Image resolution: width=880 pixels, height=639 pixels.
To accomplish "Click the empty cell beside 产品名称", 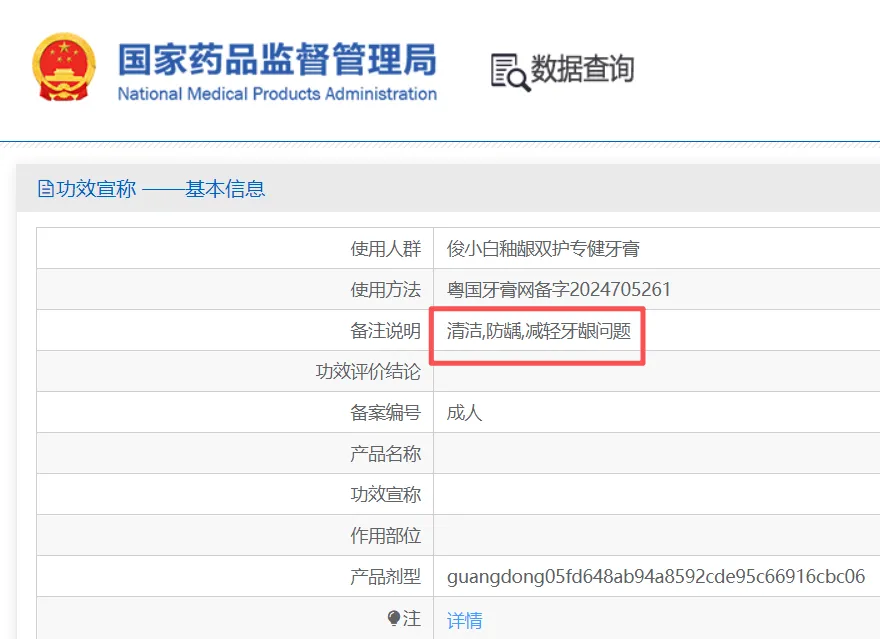I will click(655, 453).
